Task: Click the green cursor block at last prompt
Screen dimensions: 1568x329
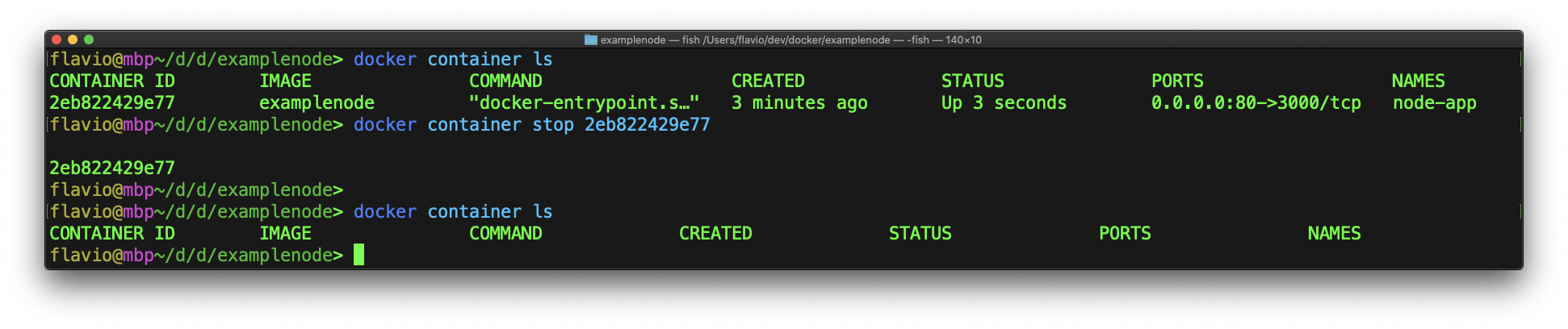Action: 358,255
